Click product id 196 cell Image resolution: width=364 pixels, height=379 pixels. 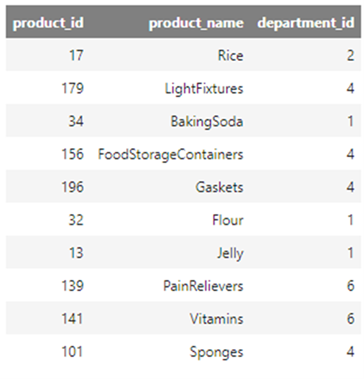[72, 187]
